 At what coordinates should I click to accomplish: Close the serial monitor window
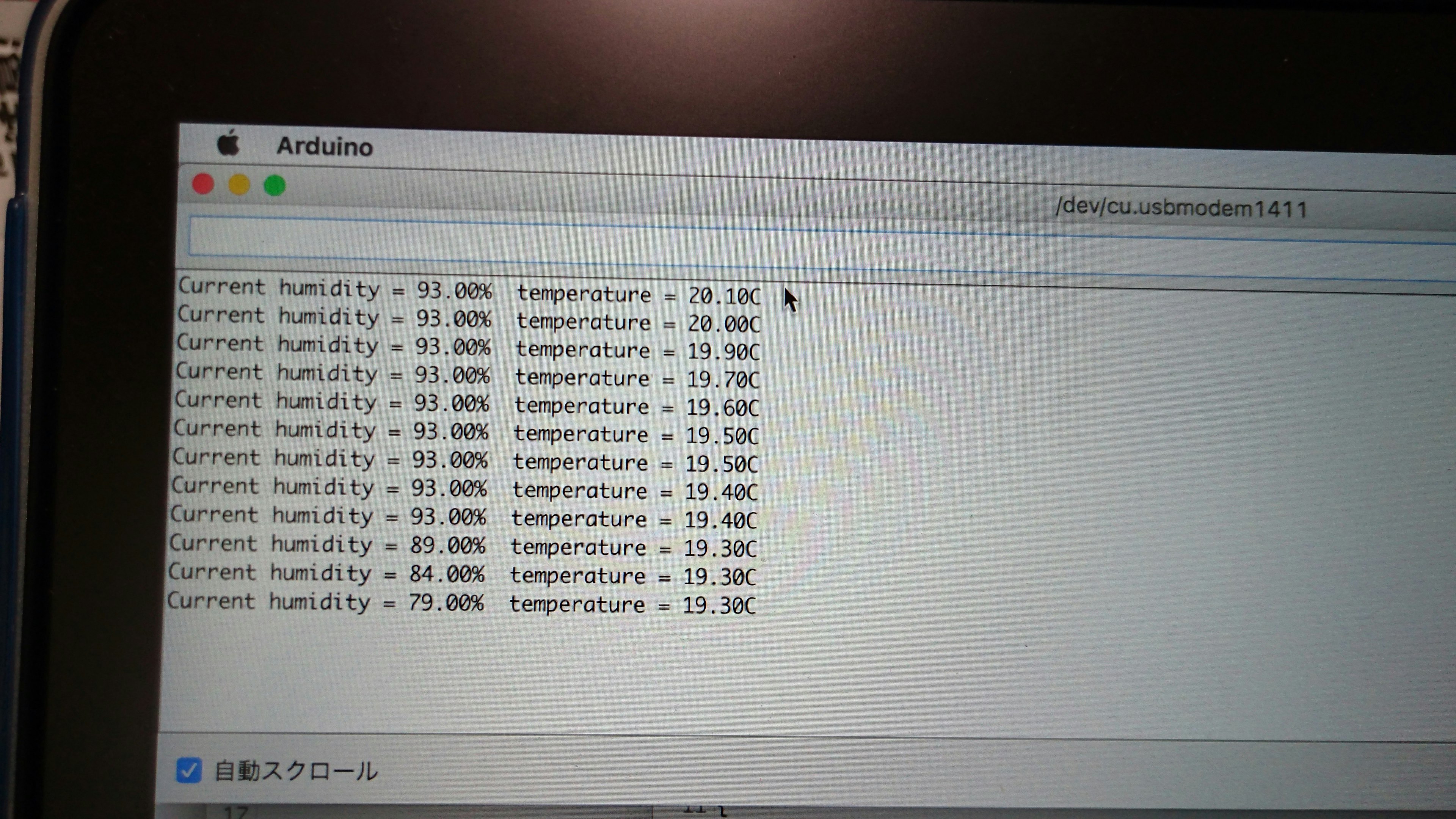click(x=203, y=184)
